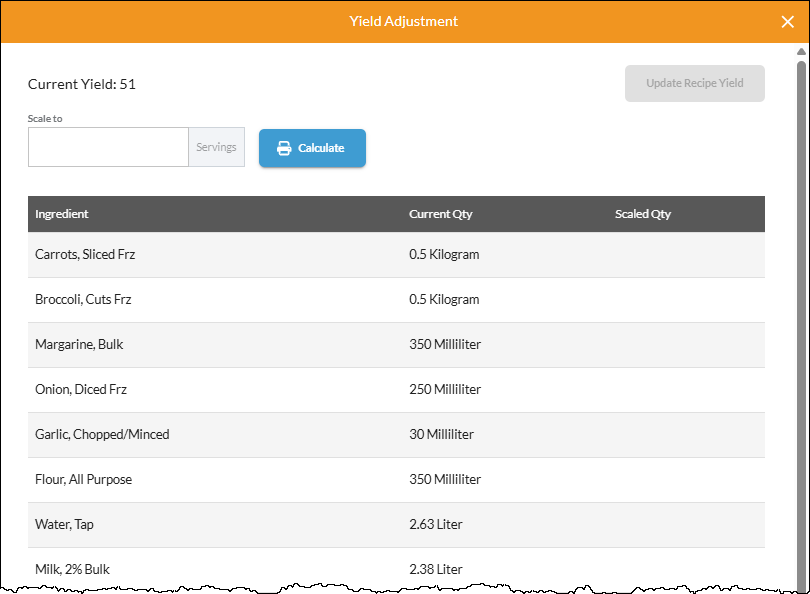The height and width of the screenshot is (594, 810).
Task: Click the Calculate button
Action: (312, 148)
